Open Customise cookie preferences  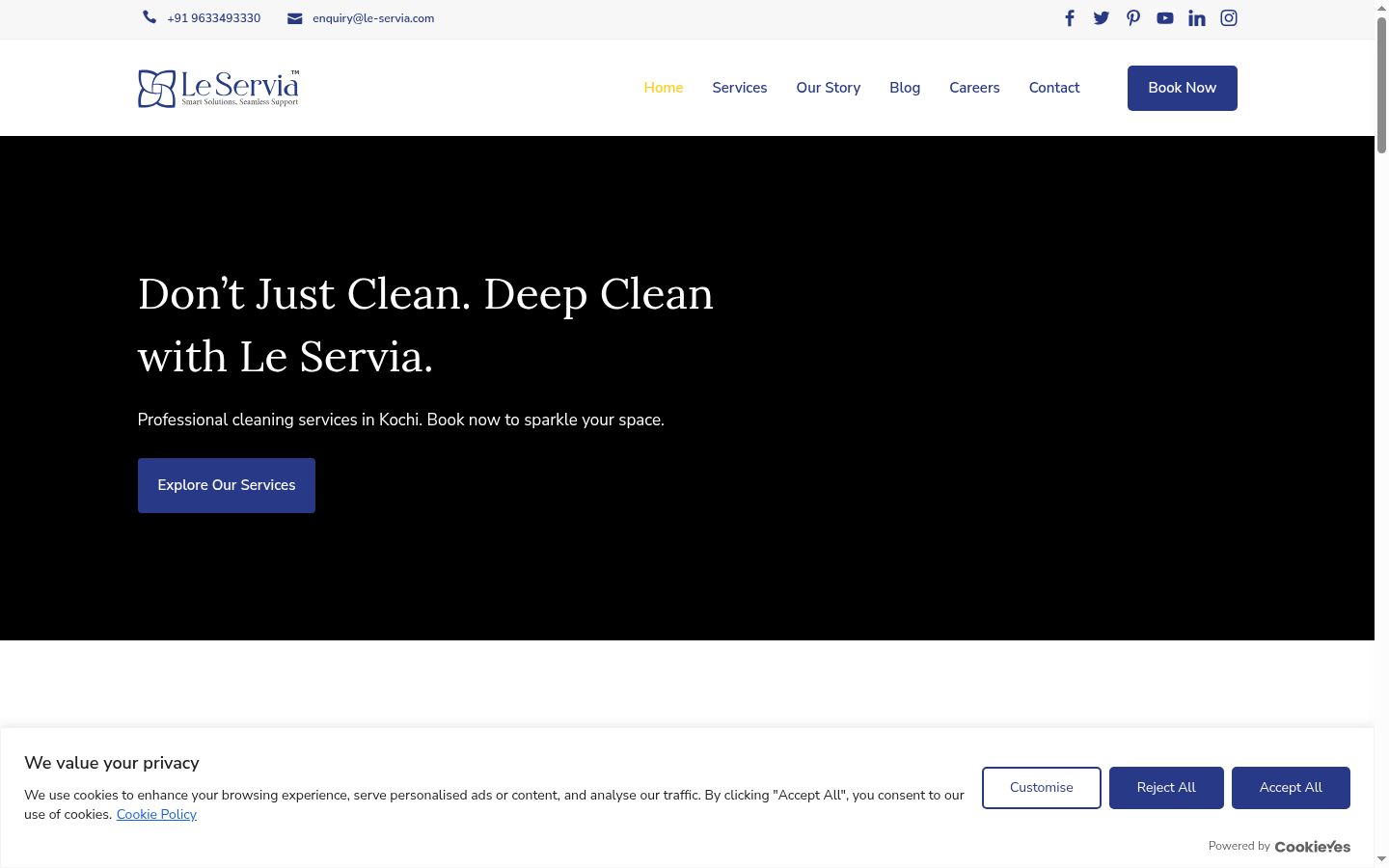(1042, 788)
